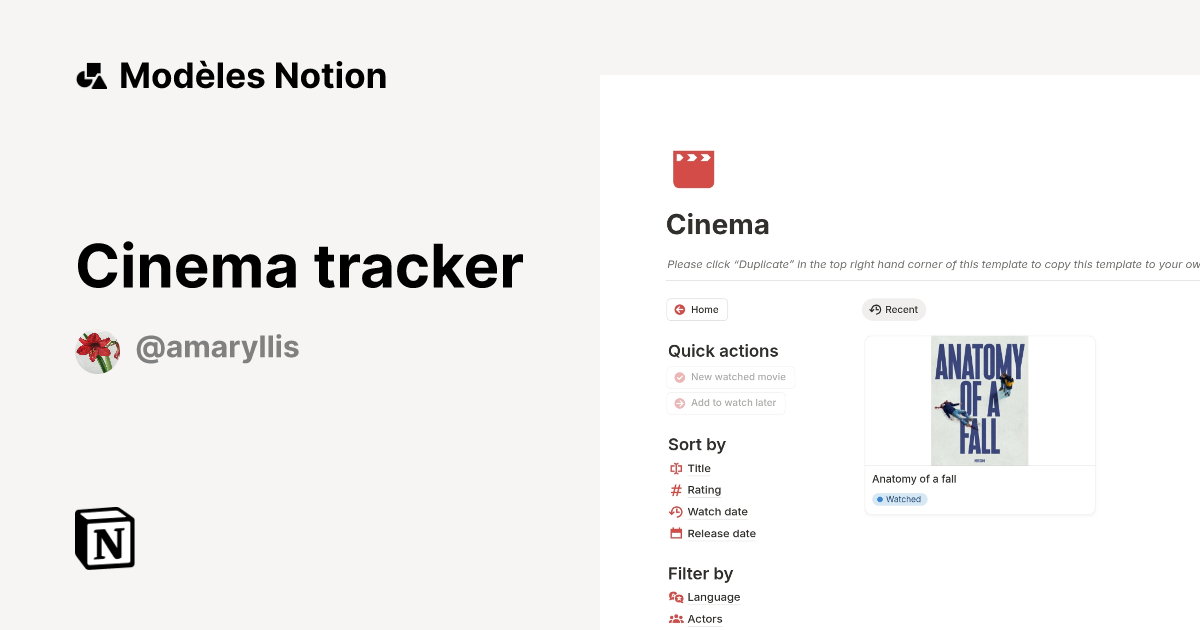This screenshot has width=1200, height=630.
Task: Click the hash icon beside Rating
Action: (675, 489)
